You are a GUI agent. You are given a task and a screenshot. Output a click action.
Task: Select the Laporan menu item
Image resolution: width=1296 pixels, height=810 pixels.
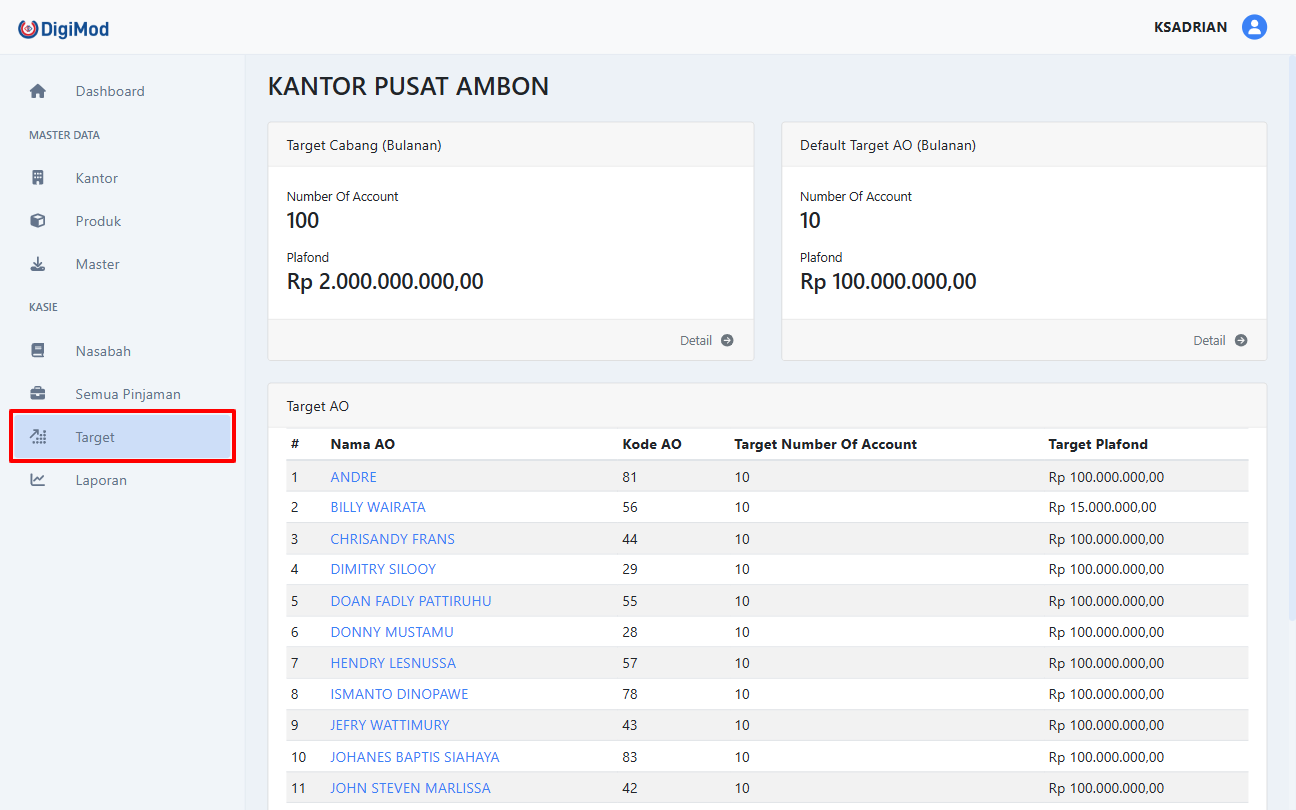(101, 479)
